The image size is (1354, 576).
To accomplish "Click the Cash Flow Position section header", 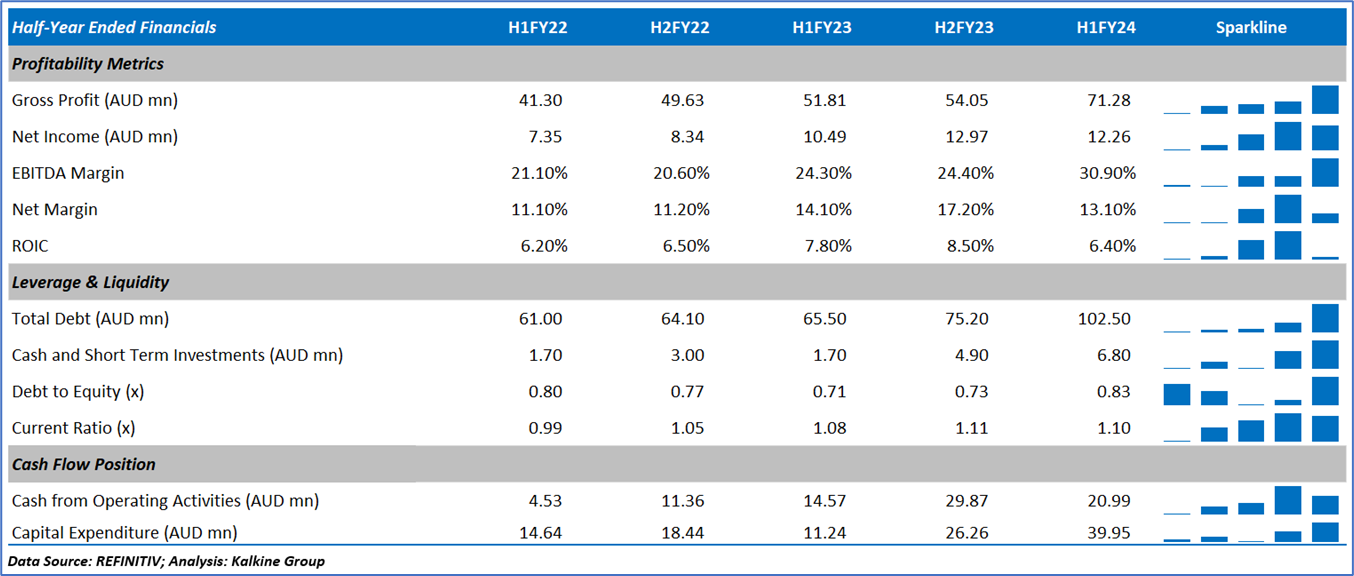I will click(x=83, y=465).
